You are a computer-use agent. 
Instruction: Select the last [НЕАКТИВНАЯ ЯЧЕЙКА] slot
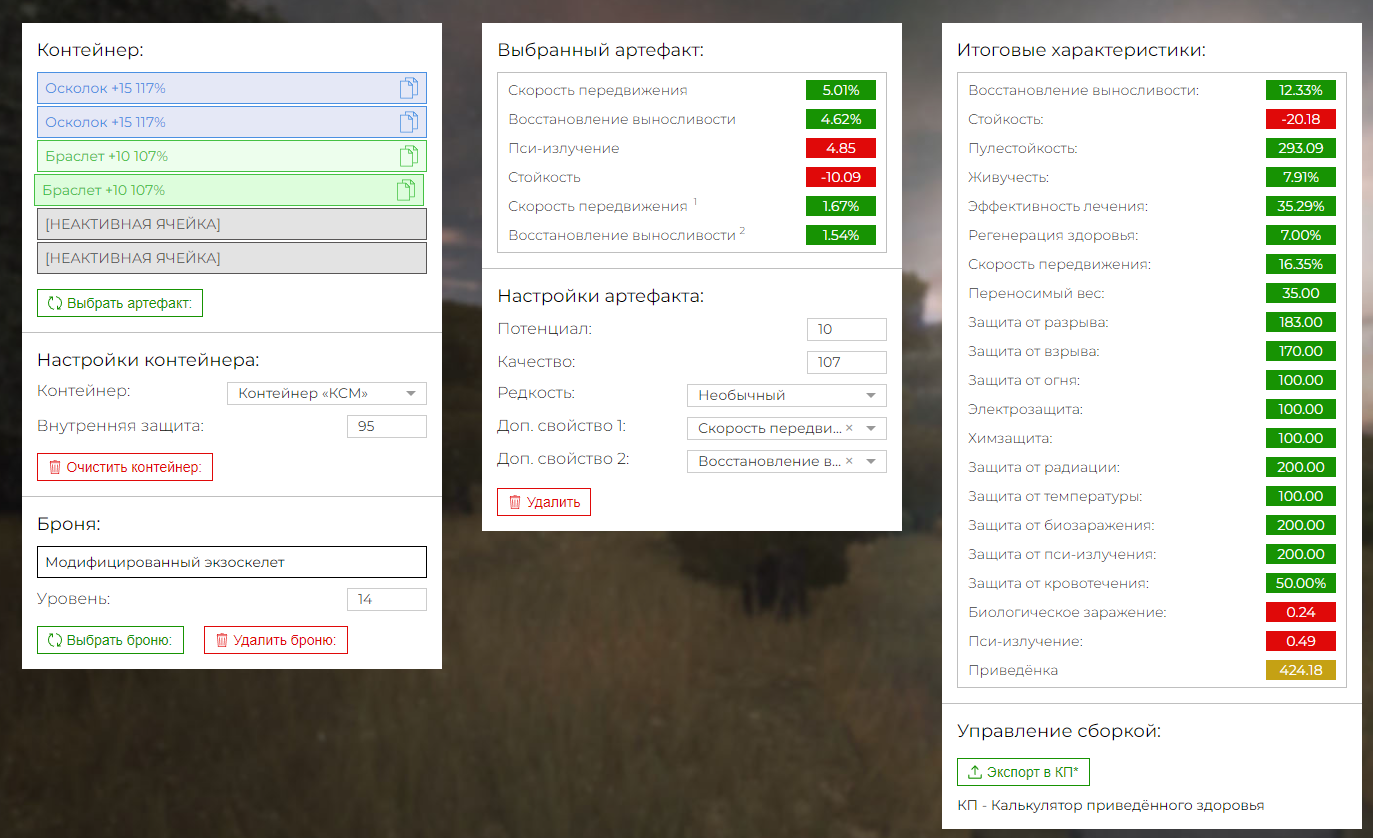coord(232,258)
